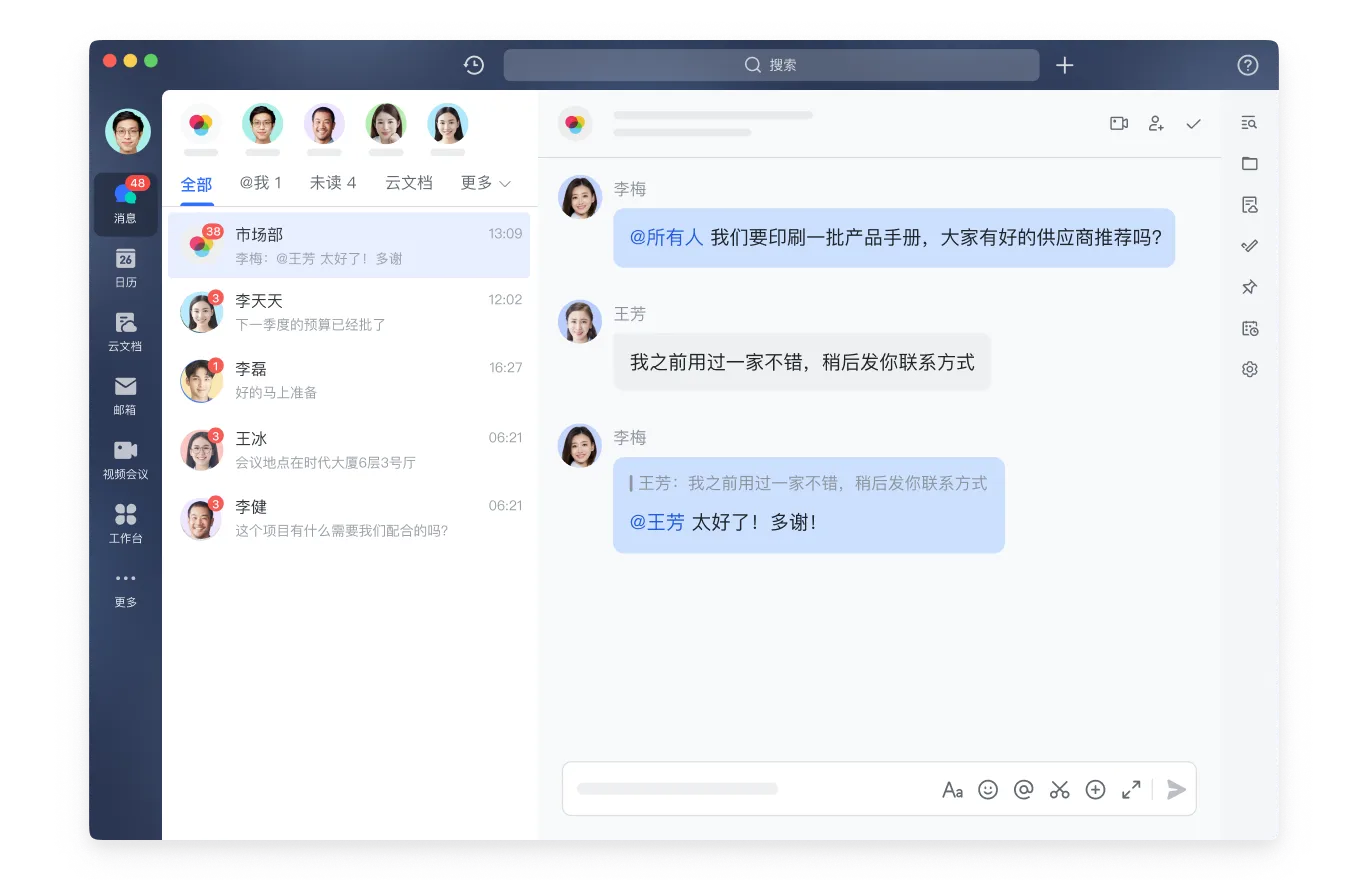Open calendar clock icon in right panel

1249,328
